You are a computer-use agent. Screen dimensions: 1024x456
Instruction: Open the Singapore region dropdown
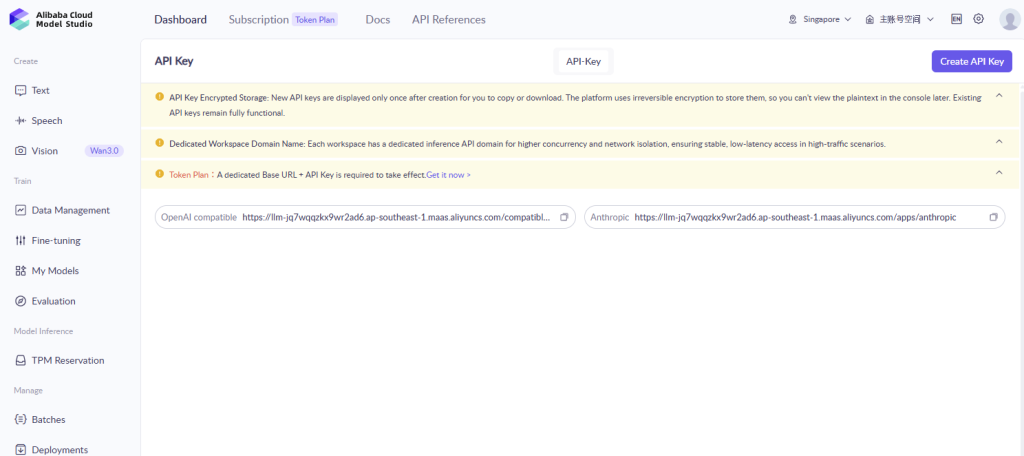coord(820,20)
